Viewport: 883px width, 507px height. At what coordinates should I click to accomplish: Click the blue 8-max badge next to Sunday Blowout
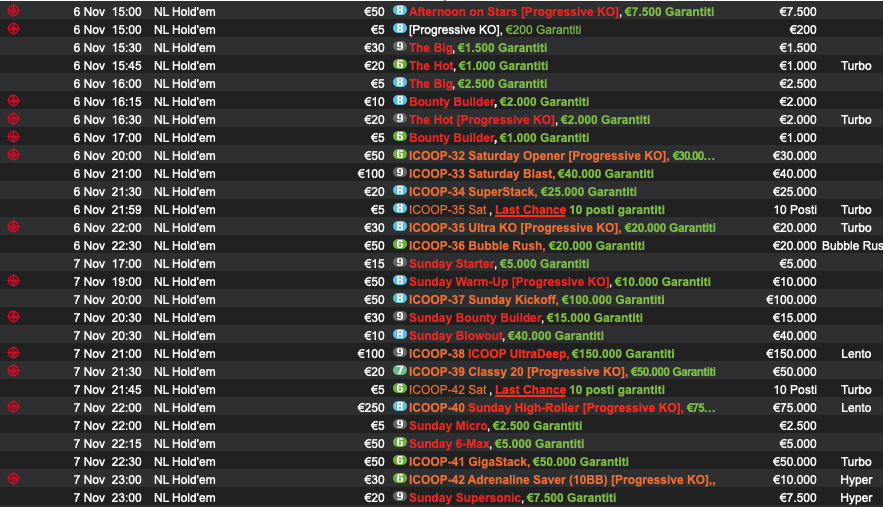(400, 335)
